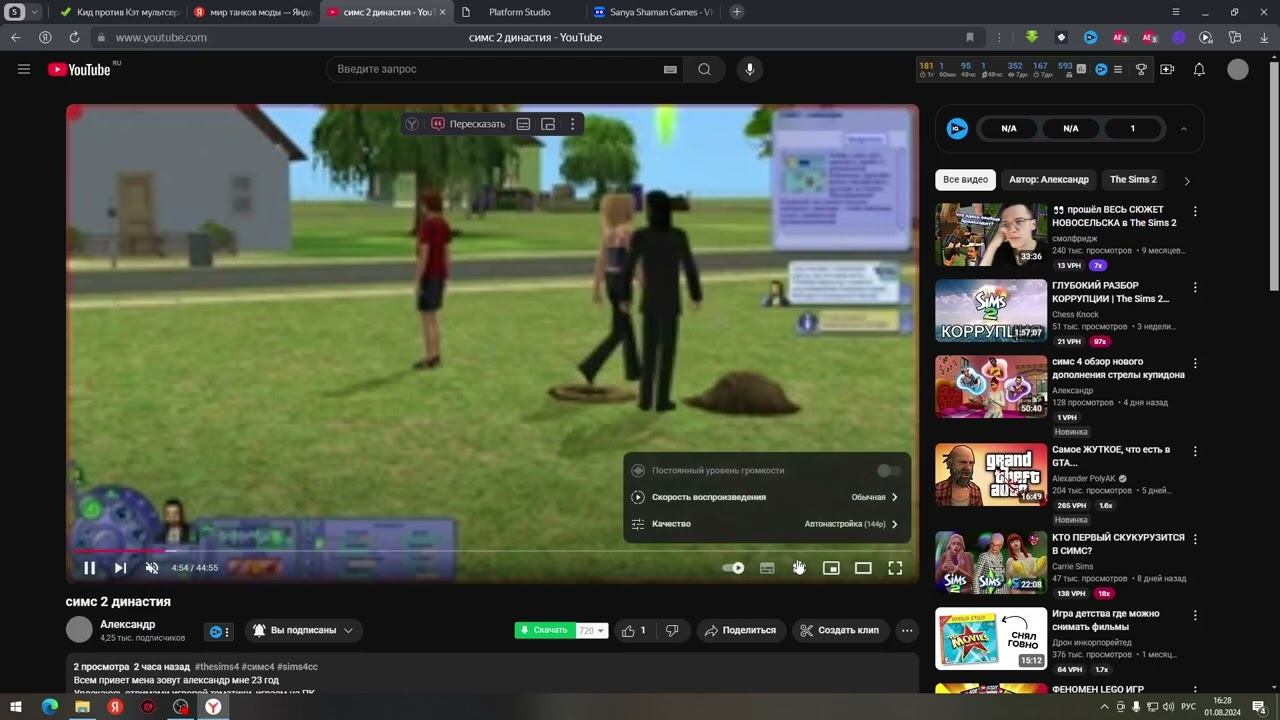
Task: Unmute the video player sound
Action: [x=152, y=568]
